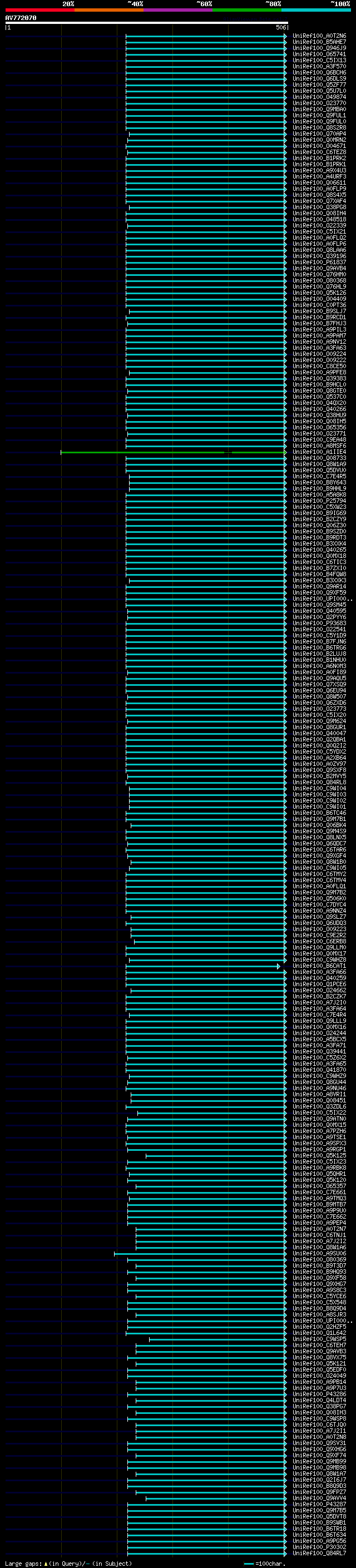Click label UniRef100_Q40259
The image size is (356, 1568).
(319, 978)
